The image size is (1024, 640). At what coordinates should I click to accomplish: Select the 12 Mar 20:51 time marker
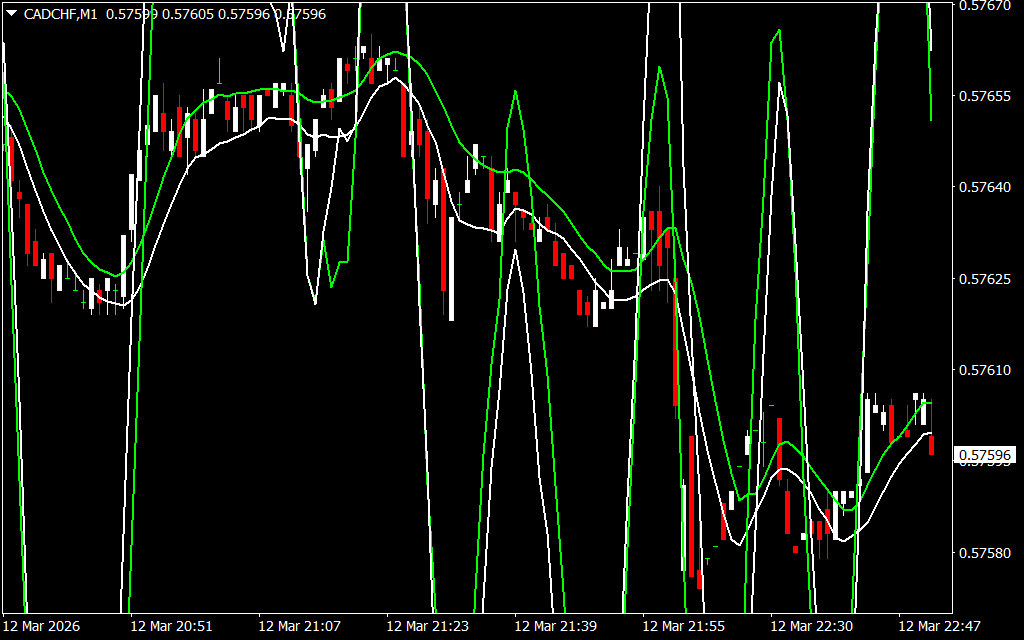pyautogui.click(x=171, y=626)
